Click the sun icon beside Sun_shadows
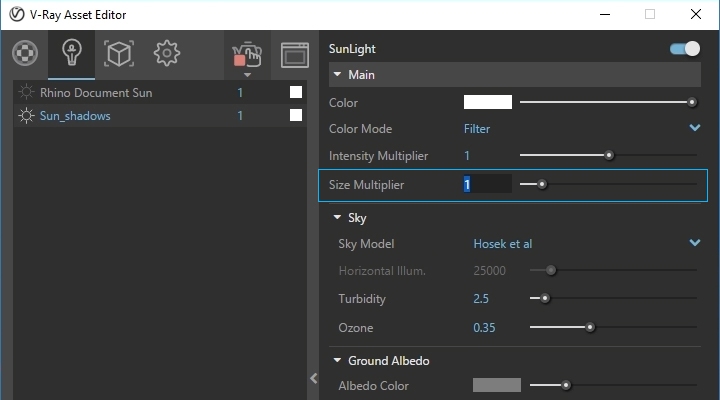Screen dimensions: 720x400 27,116
